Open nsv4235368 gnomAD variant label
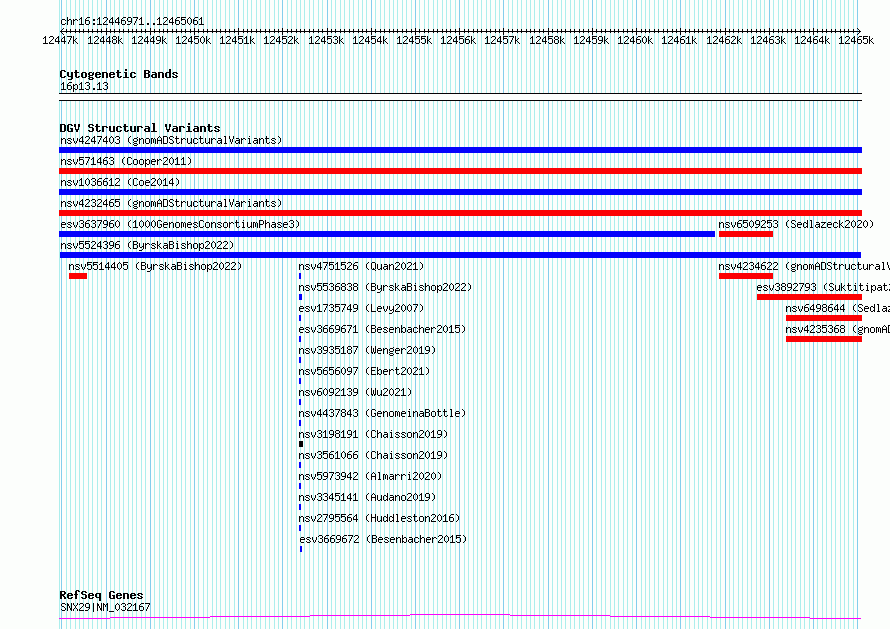The width and height of the screenshot is (890, 629). pos(838,329)
